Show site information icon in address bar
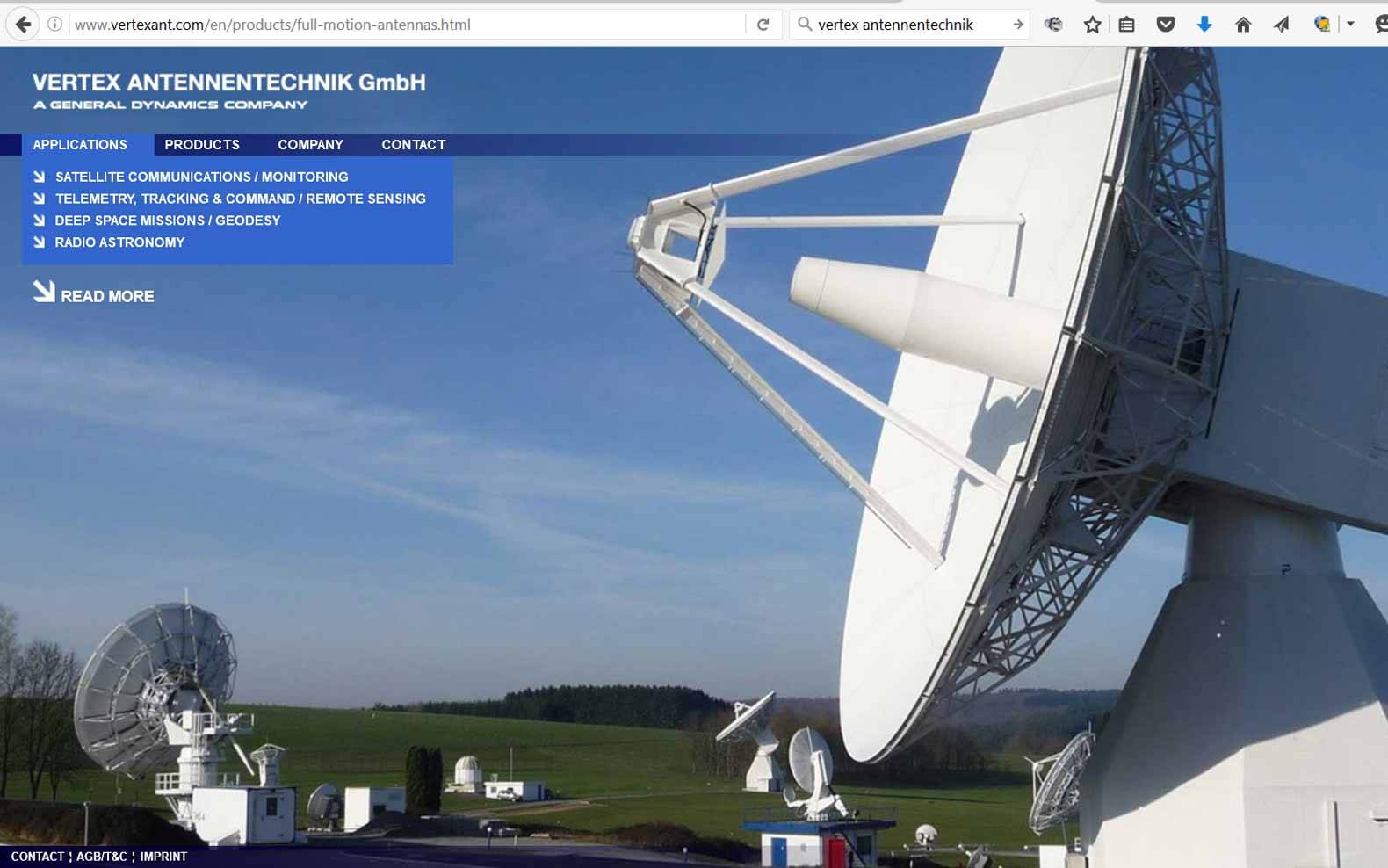Screen dimensions: 1388x868 pos(54,25)
